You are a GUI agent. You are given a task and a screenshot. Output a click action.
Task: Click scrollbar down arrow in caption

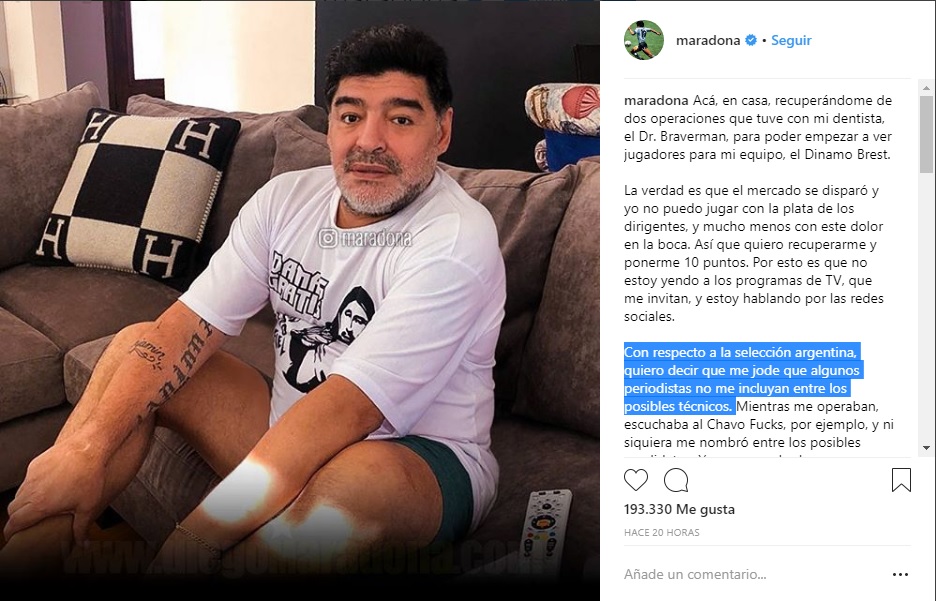tap(926, 448)
